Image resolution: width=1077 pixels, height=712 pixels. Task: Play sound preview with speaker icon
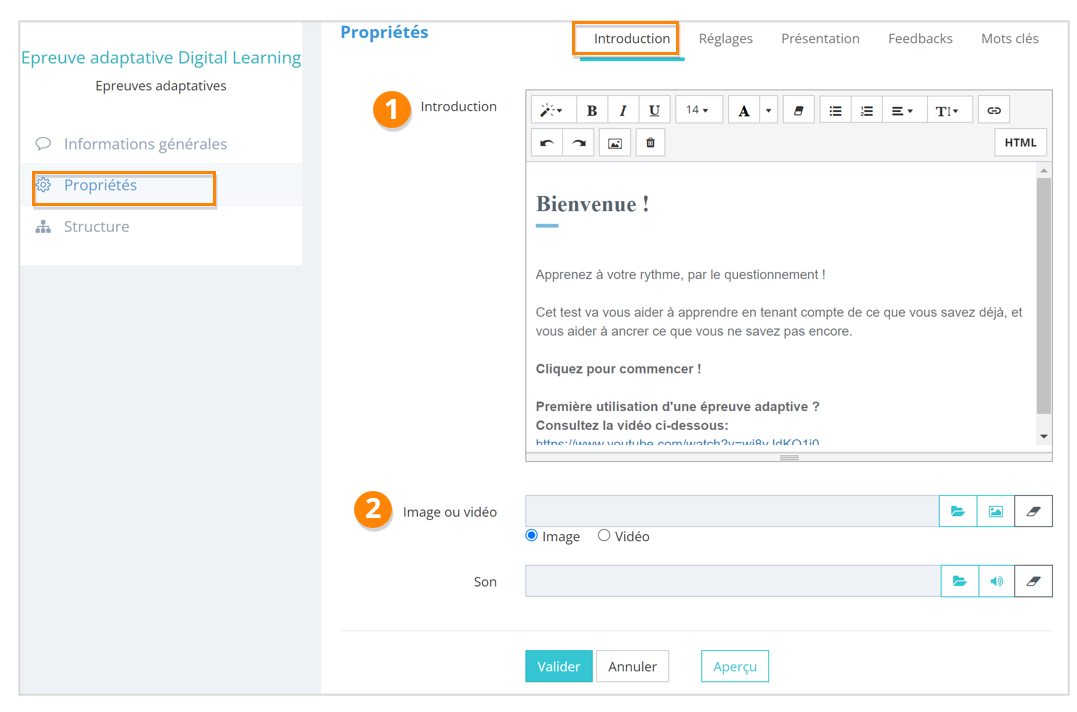996,581
